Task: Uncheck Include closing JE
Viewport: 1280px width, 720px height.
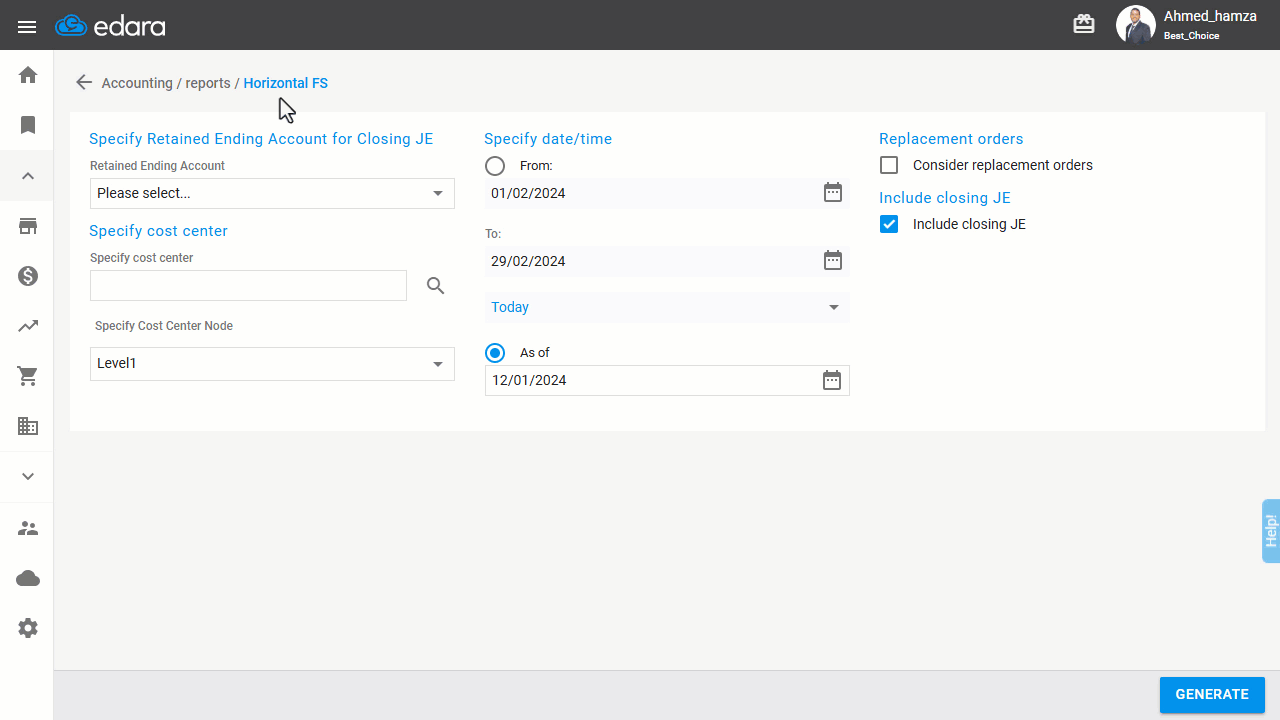Action: click(x=889, y=224)
